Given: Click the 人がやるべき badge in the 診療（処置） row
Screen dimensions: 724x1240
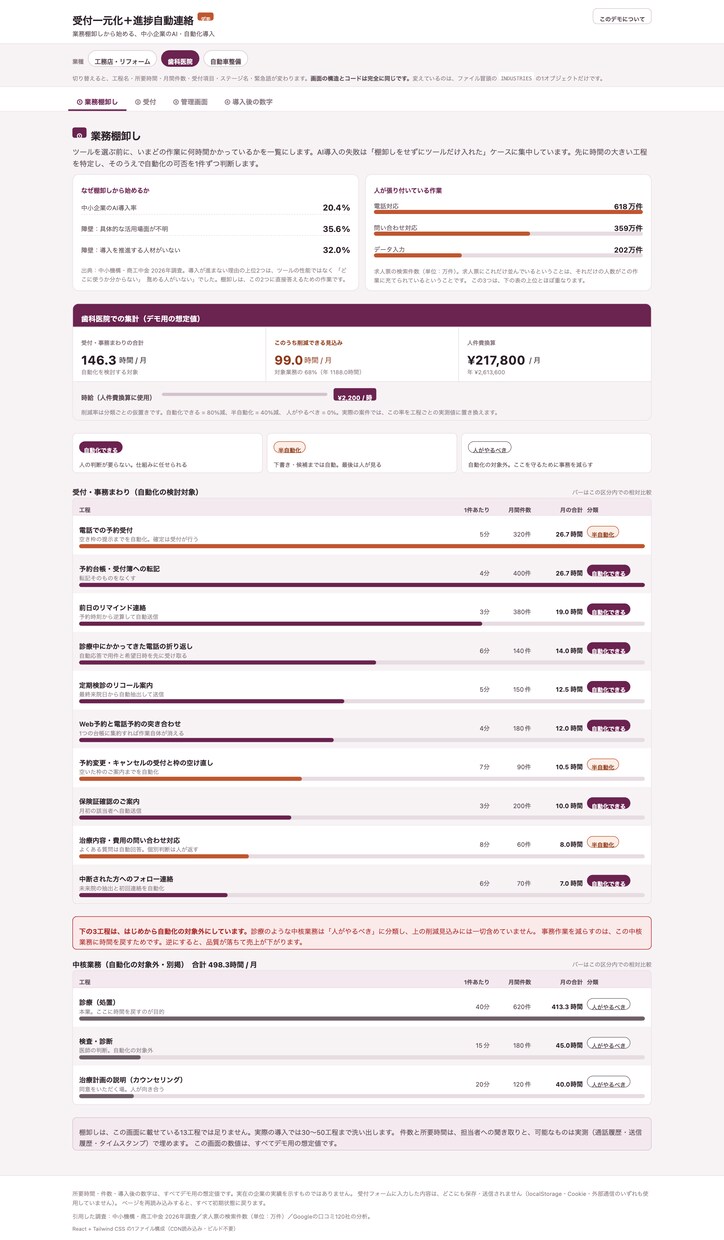Looking at the screenshot, I should (608, 1005).
